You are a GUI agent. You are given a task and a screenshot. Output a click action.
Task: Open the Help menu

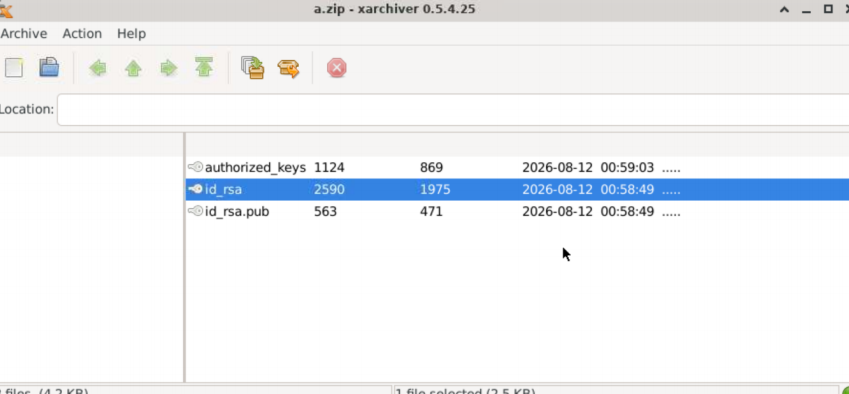[x=132, y=34]
